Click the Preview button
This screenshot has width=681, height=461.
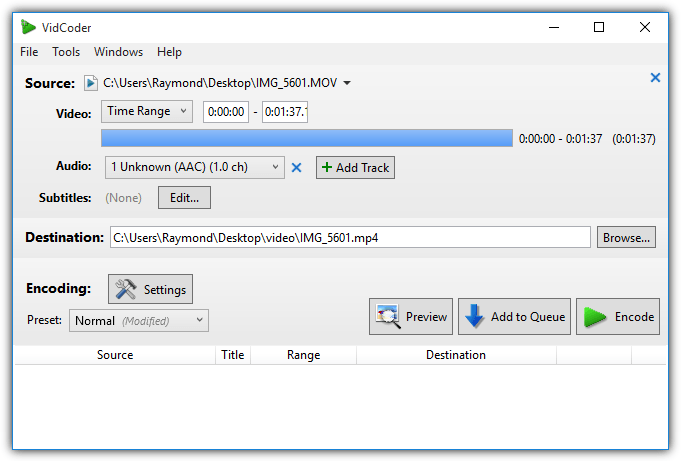click(411, 316)
